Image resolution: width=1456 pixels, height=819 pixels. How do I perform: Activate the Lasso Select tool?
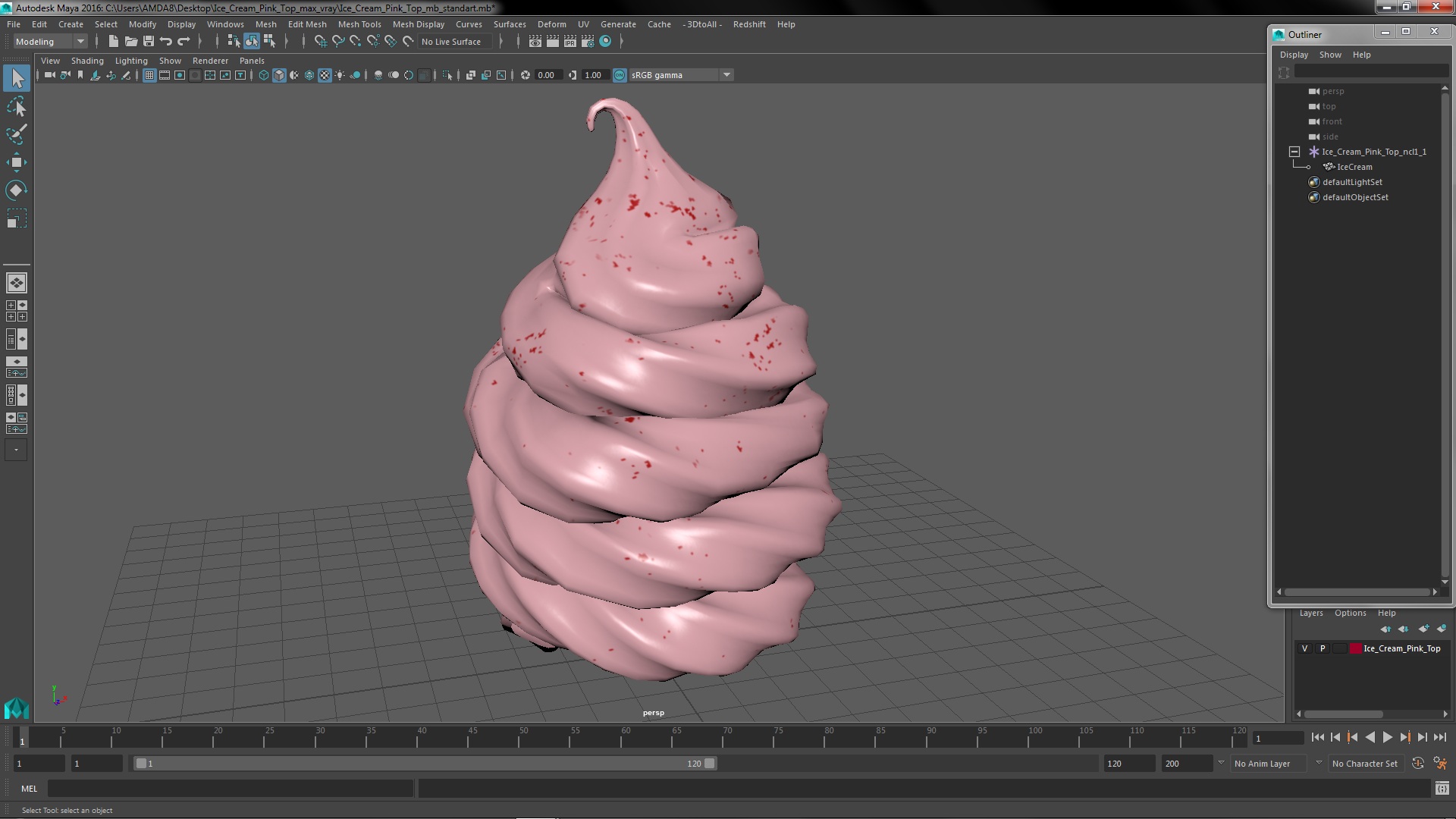tap(17, 107)
